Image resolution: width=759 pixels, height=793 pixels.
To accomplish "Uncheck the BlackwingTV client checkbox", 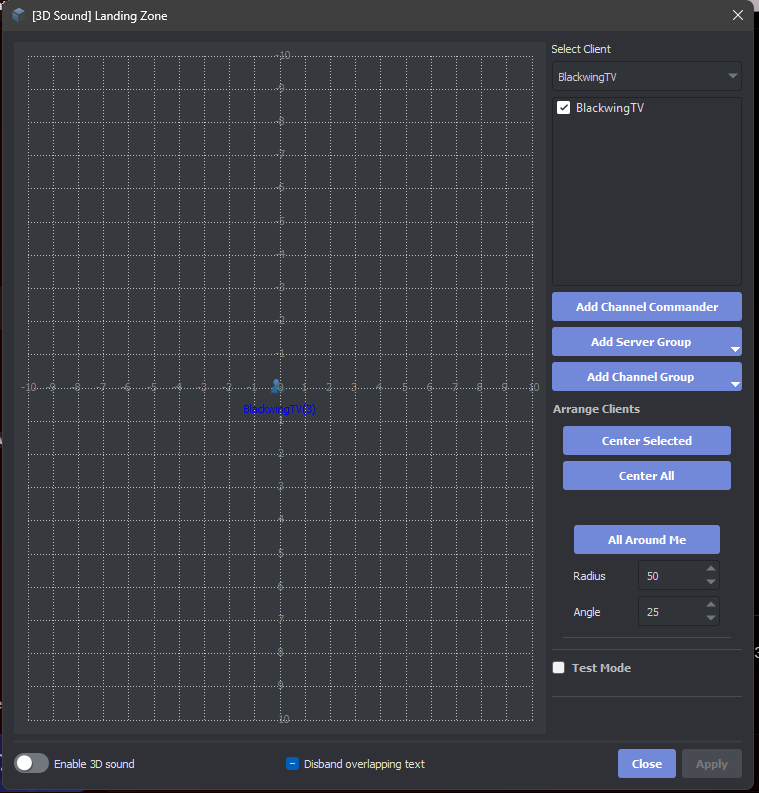I will click(563, 108).
